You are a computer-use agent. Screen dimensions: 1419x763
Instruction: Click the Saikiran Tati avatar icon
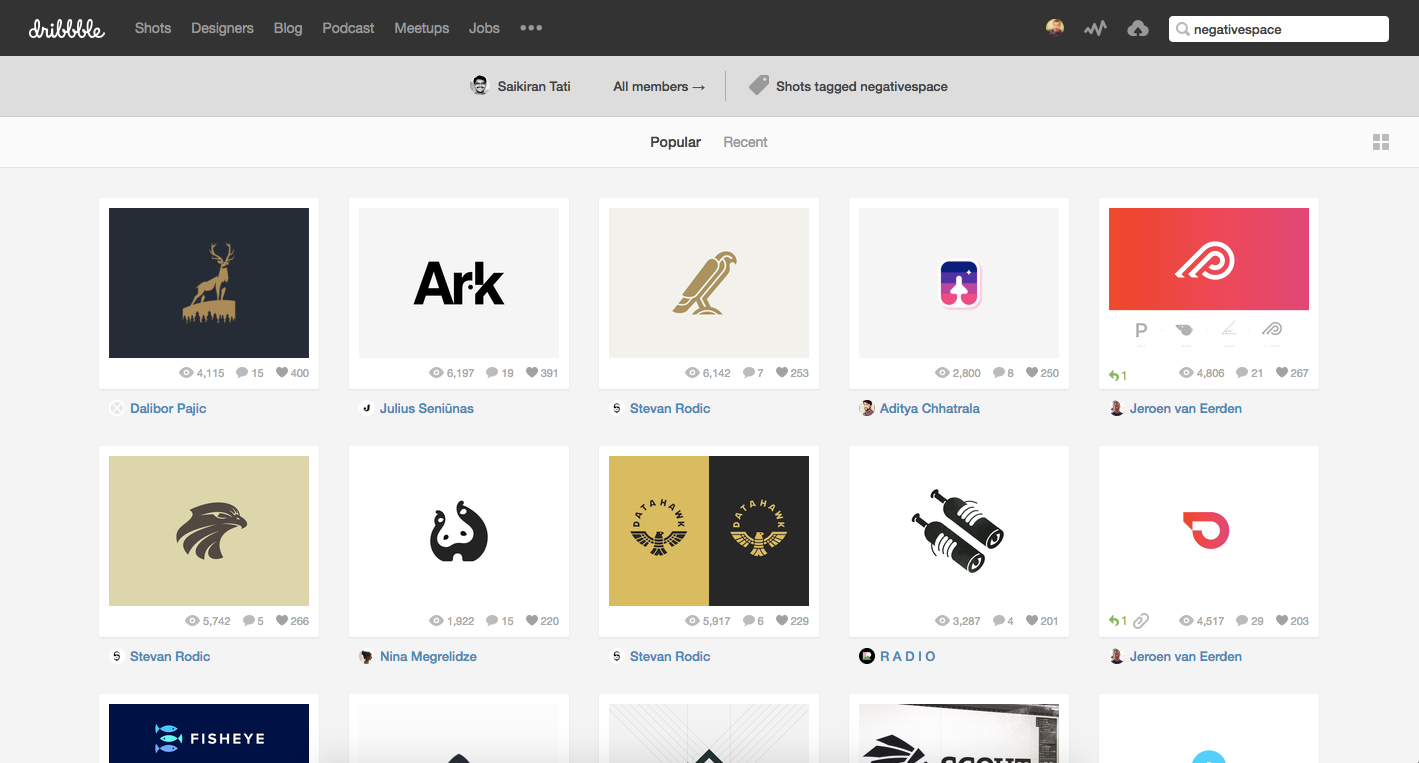480,85
